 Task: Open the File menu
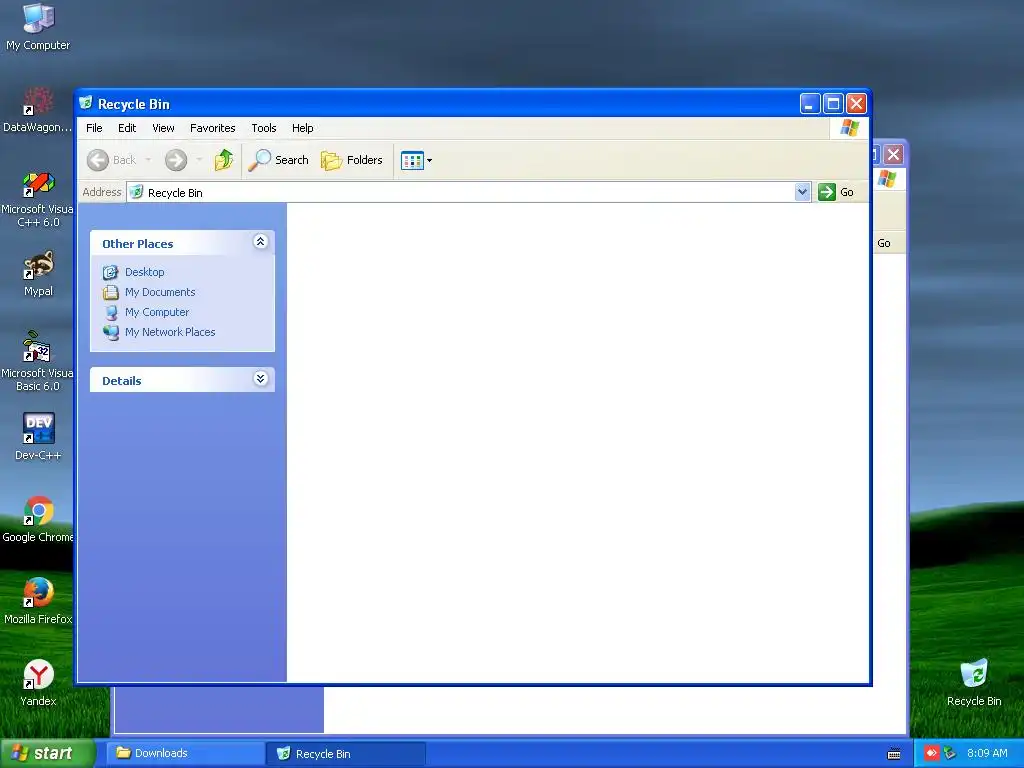[94, 128]
